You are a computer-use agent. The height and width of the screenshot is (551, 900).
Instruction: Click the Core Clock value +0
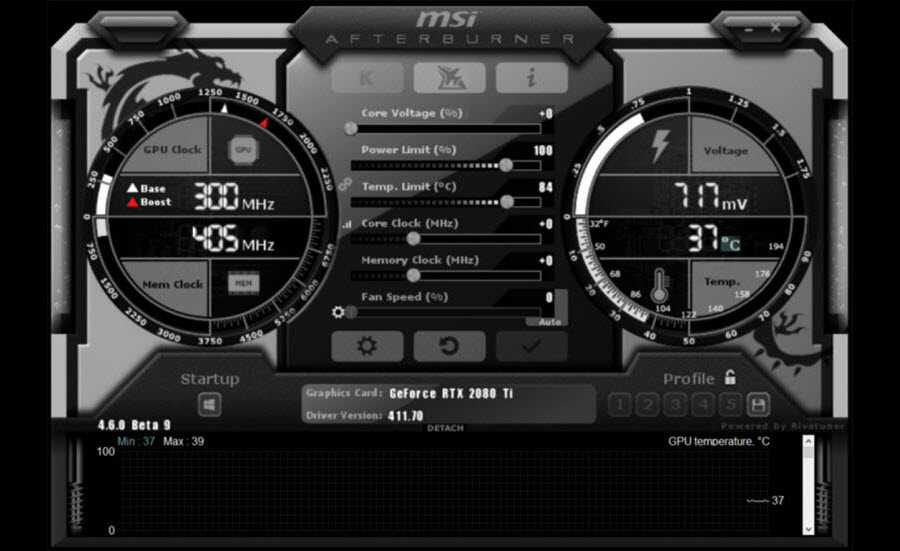545,224
